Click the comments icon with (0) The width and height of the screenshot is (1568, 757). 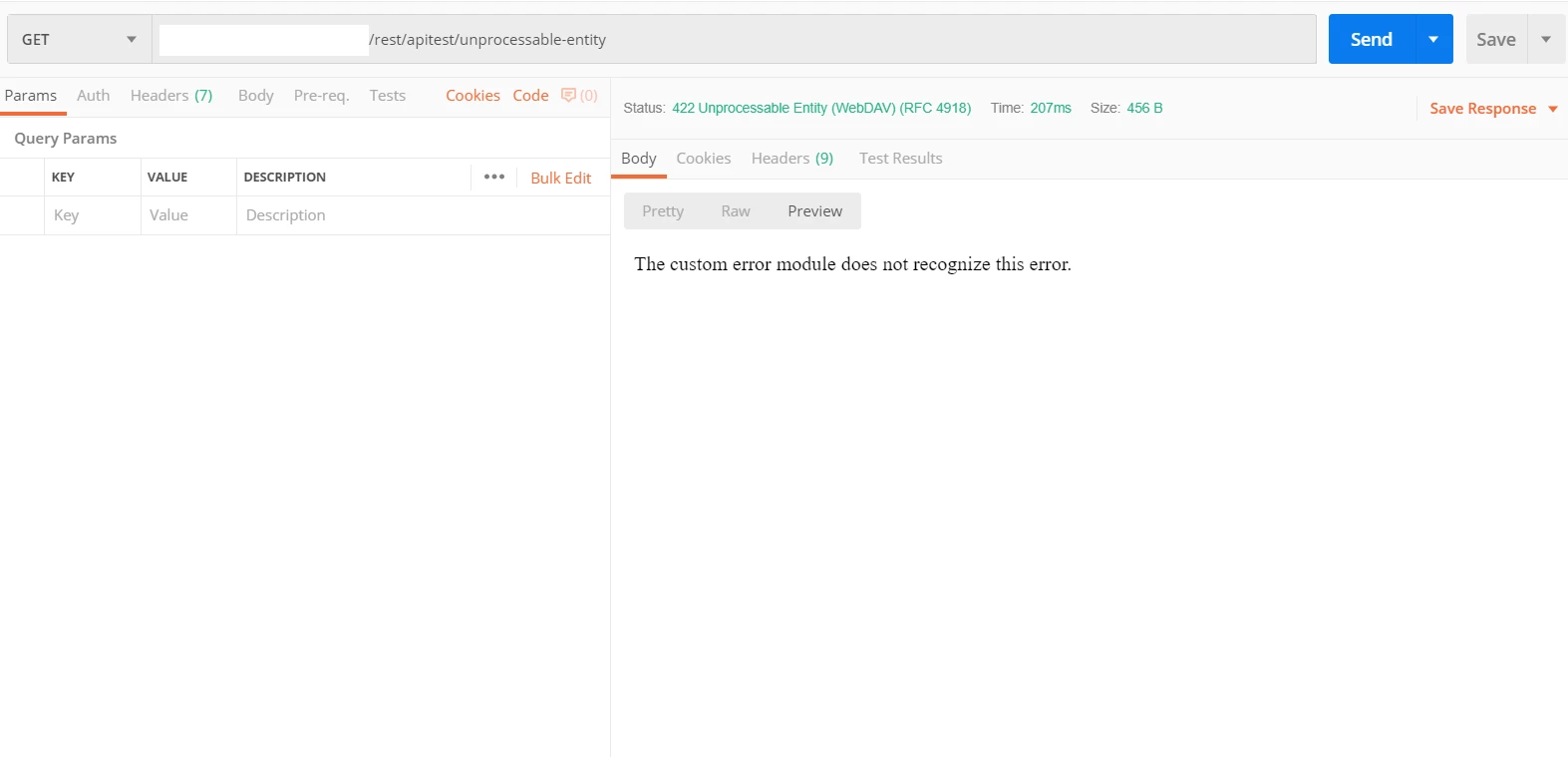(x=579, y=96)
